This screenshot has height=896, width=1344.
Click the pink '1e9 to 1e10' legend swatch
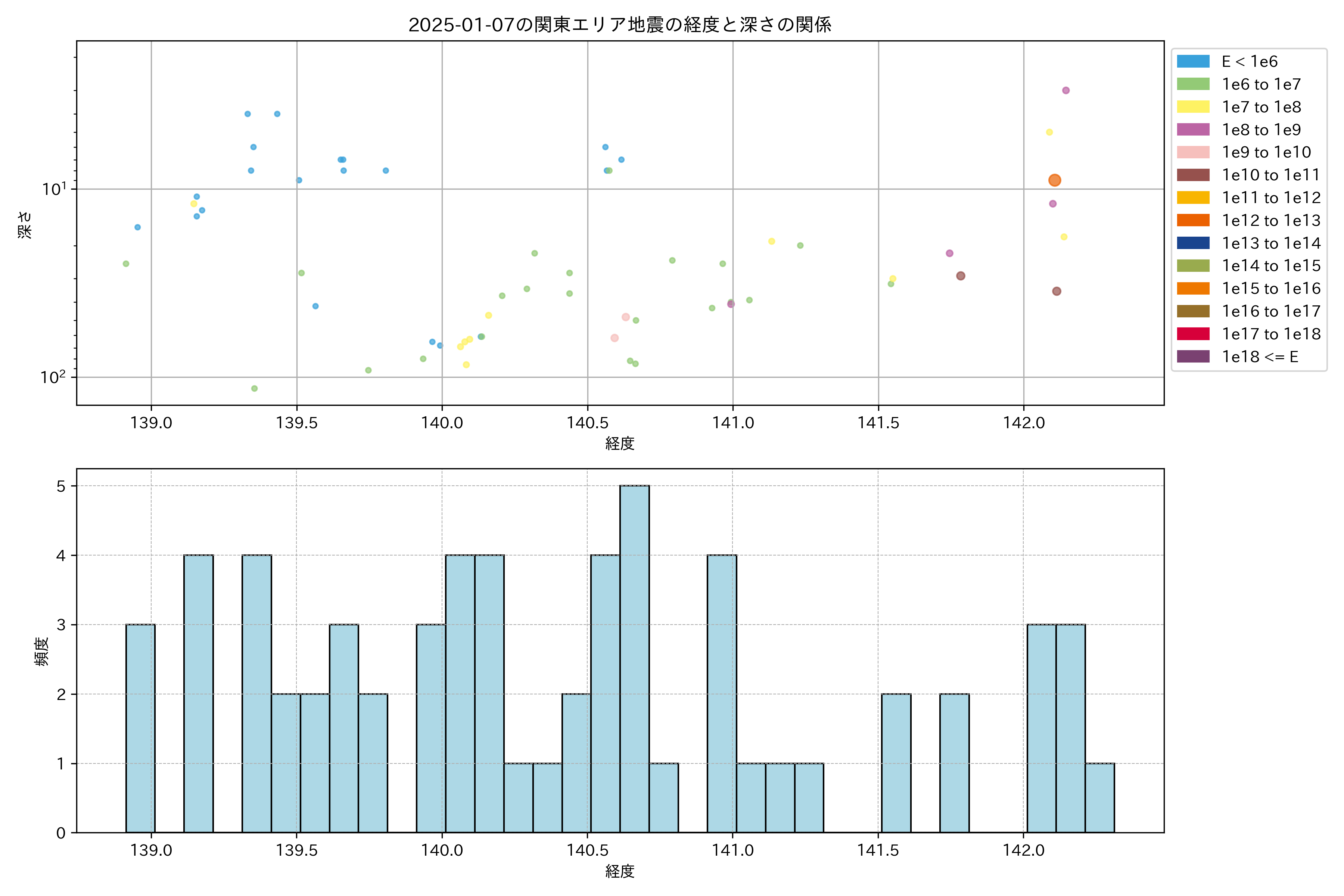click(x=1192, y=153)
